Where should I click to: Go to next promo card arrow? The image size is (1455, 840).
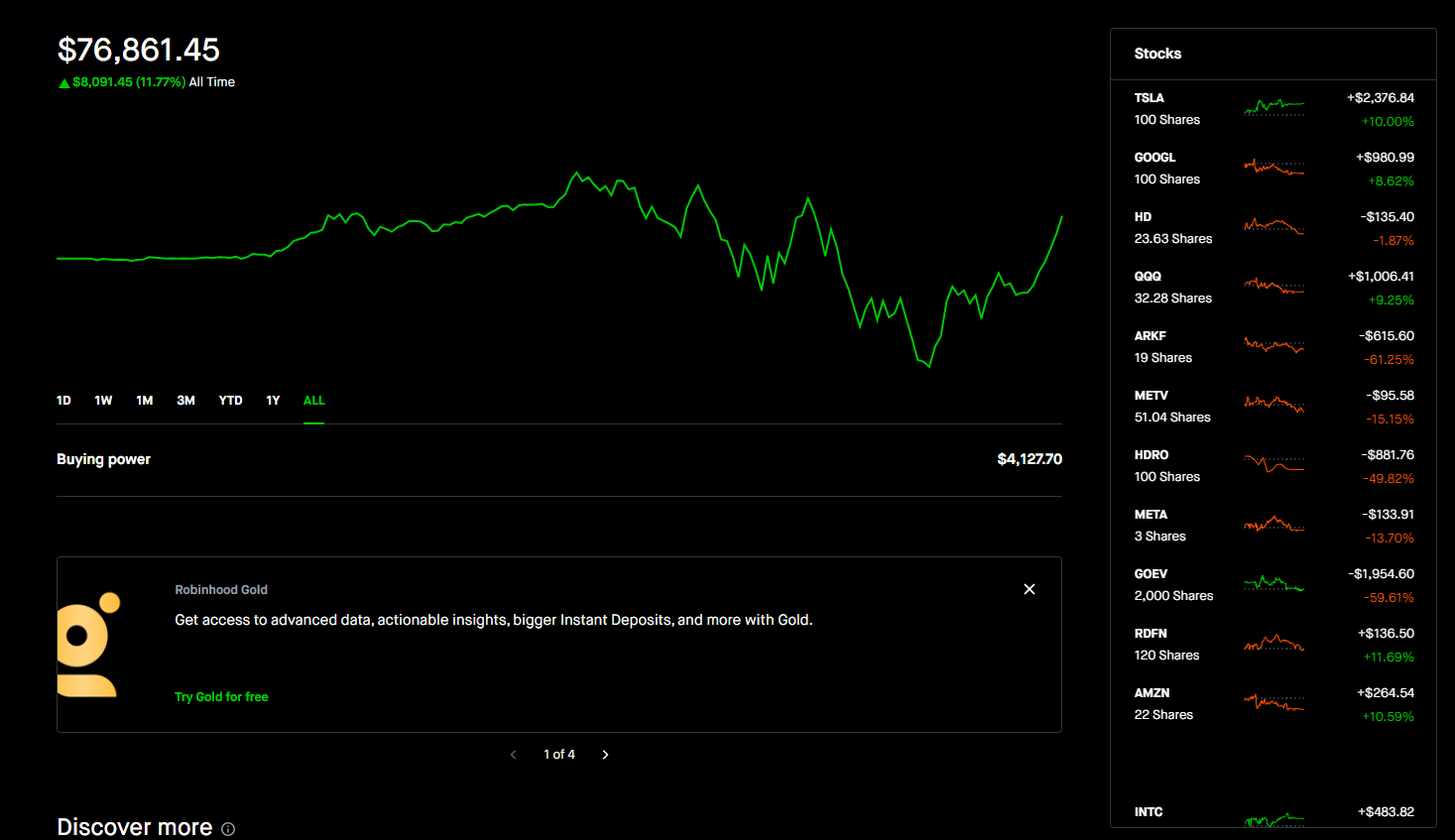(x=605, y=755)
